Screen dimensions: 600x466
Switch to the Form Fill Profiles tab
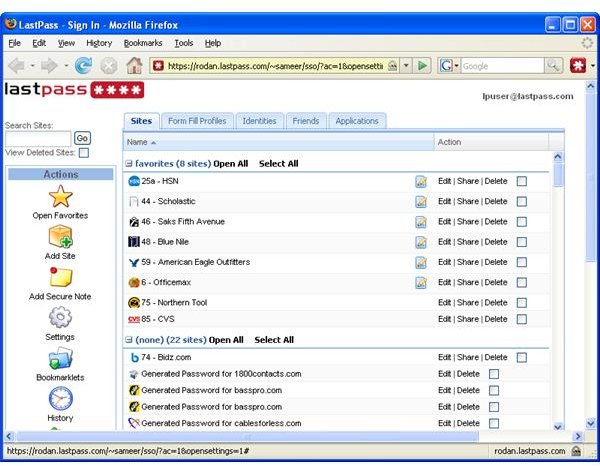coord(197,121)
